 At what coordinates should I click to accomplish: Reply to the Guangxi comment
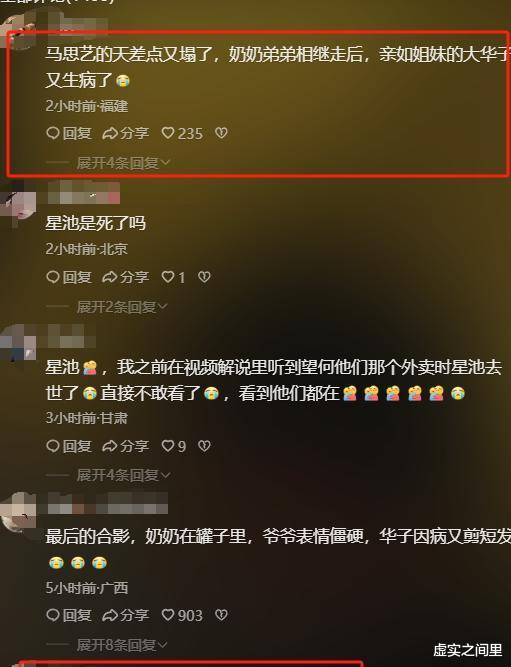pyautogui.click(x=69, y=615)
